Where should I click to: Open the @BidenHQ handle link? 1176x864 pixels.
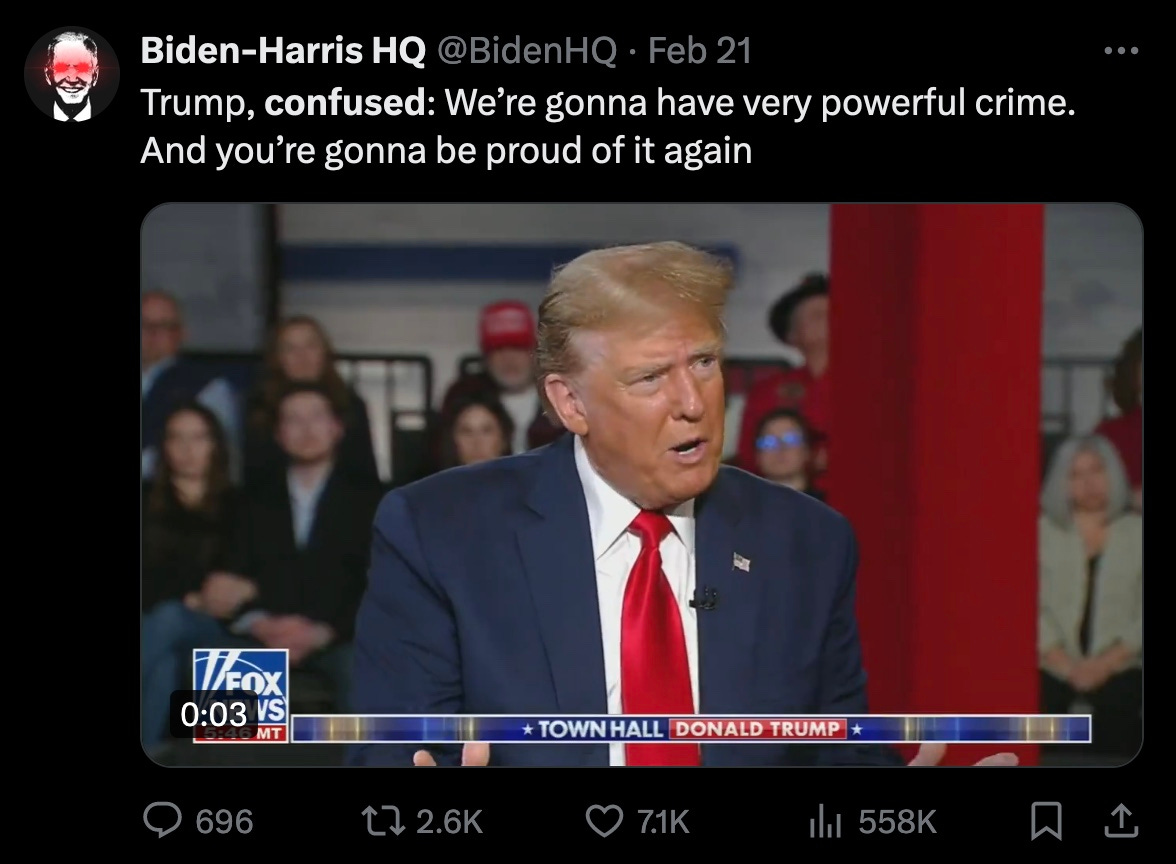pyautogui.click(x=526, y=51)
